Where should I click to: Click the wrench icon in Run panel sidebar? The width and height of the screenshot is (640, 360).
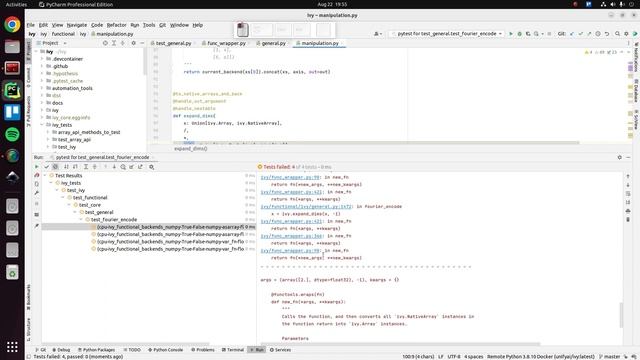click(x=37, y=193)
